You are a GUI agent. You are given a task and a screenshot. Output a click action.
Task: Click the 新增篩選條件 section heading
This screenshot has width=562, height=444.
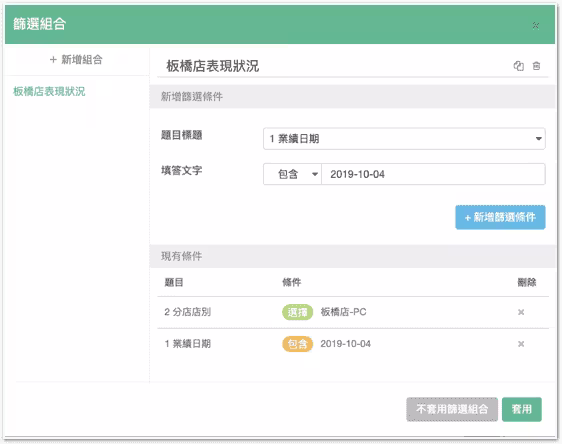[x=192, y=96]
